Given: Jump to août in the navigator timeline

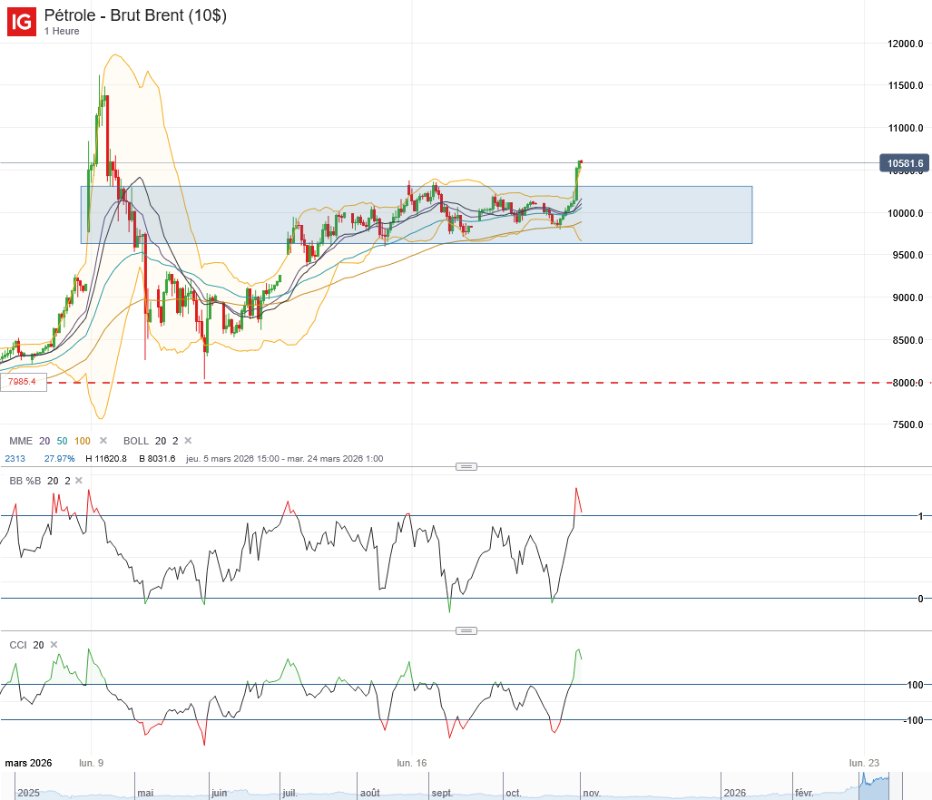Looking at the screenshot, I should click(370, 793).
